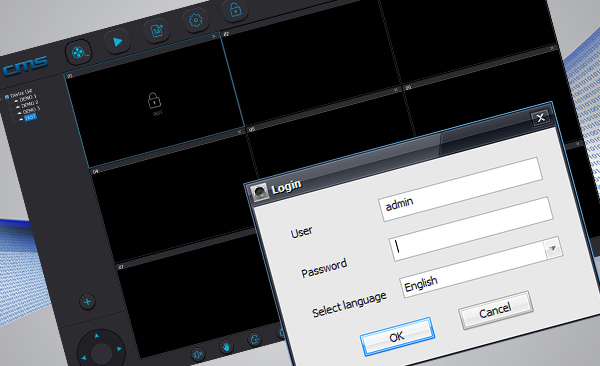The width and height of the screenshot is (600, 366).
Task: Click the "Select language" label
Action: pos(349,305)
